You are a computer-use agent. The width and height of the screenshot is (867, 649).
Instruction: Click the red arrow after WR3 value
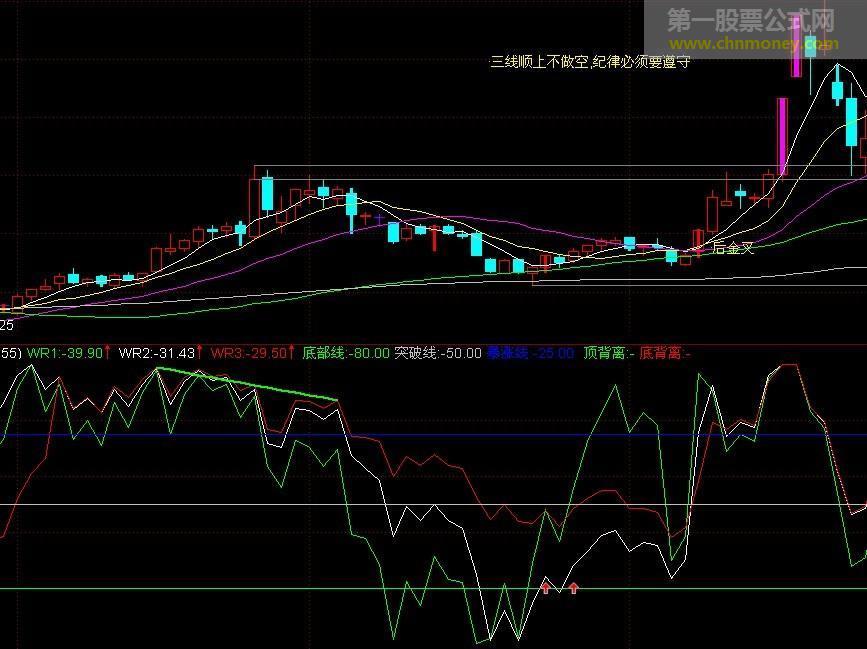pyautogui.click(x=292, y=352)
